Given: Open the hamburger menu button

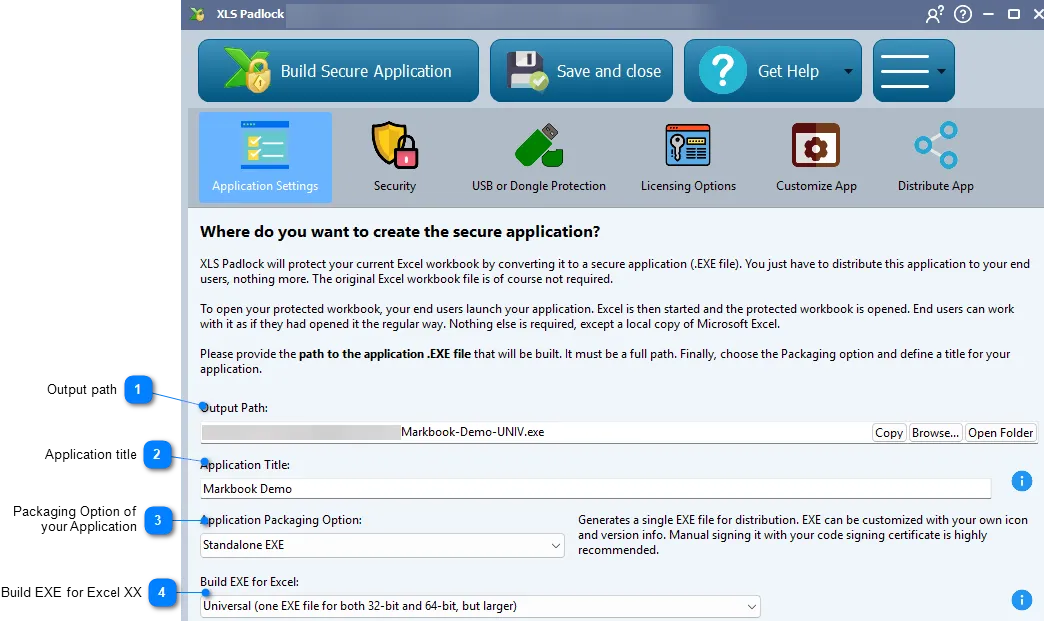Looking at the screenshot, I should point(914,71).
